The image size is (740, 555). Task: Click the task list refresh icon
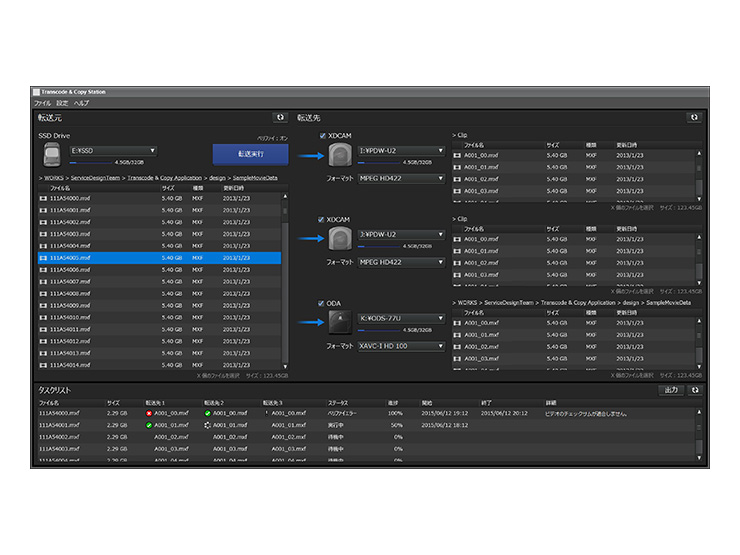pos(694,390)
